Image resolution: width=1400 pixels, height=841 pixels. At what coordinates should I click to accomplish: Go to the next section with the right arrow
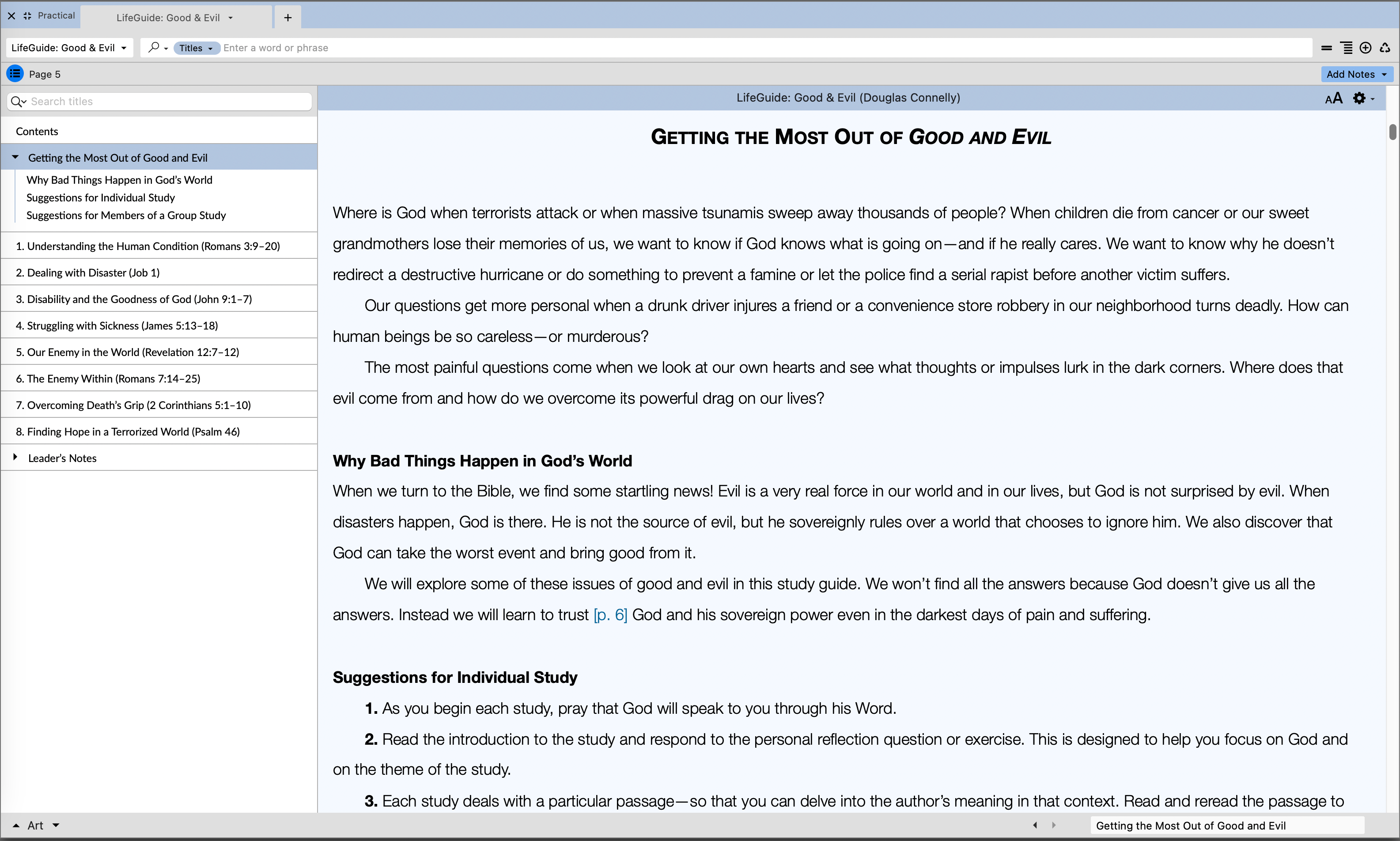(1054, 825)
